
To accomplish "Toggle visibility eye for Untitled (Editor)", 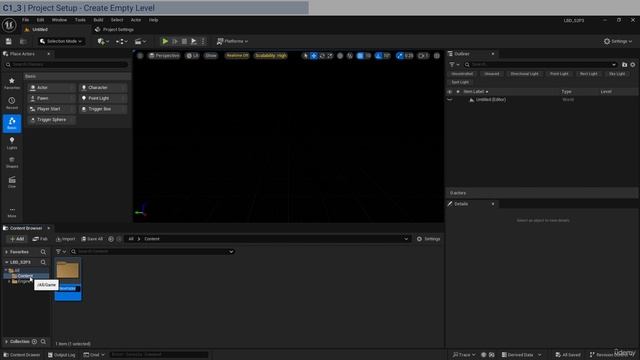I will pos(450,100).
